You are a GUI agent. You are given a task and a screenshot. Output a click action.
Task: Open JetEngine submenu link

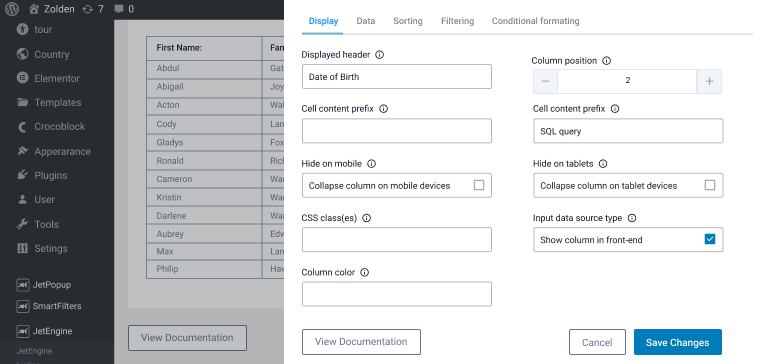tap(34, 351)
